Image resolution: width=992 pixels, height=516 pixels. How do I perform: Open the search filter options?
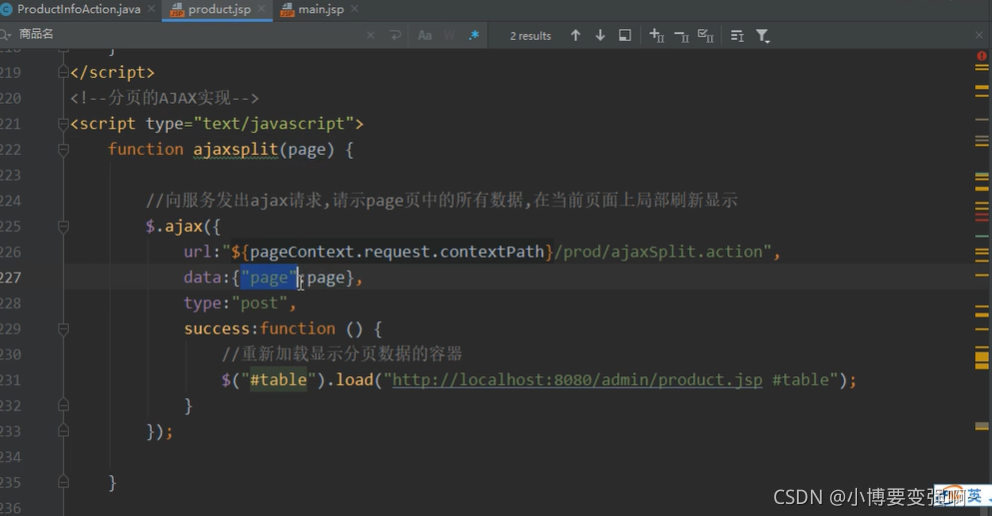[x=763, y=36]
